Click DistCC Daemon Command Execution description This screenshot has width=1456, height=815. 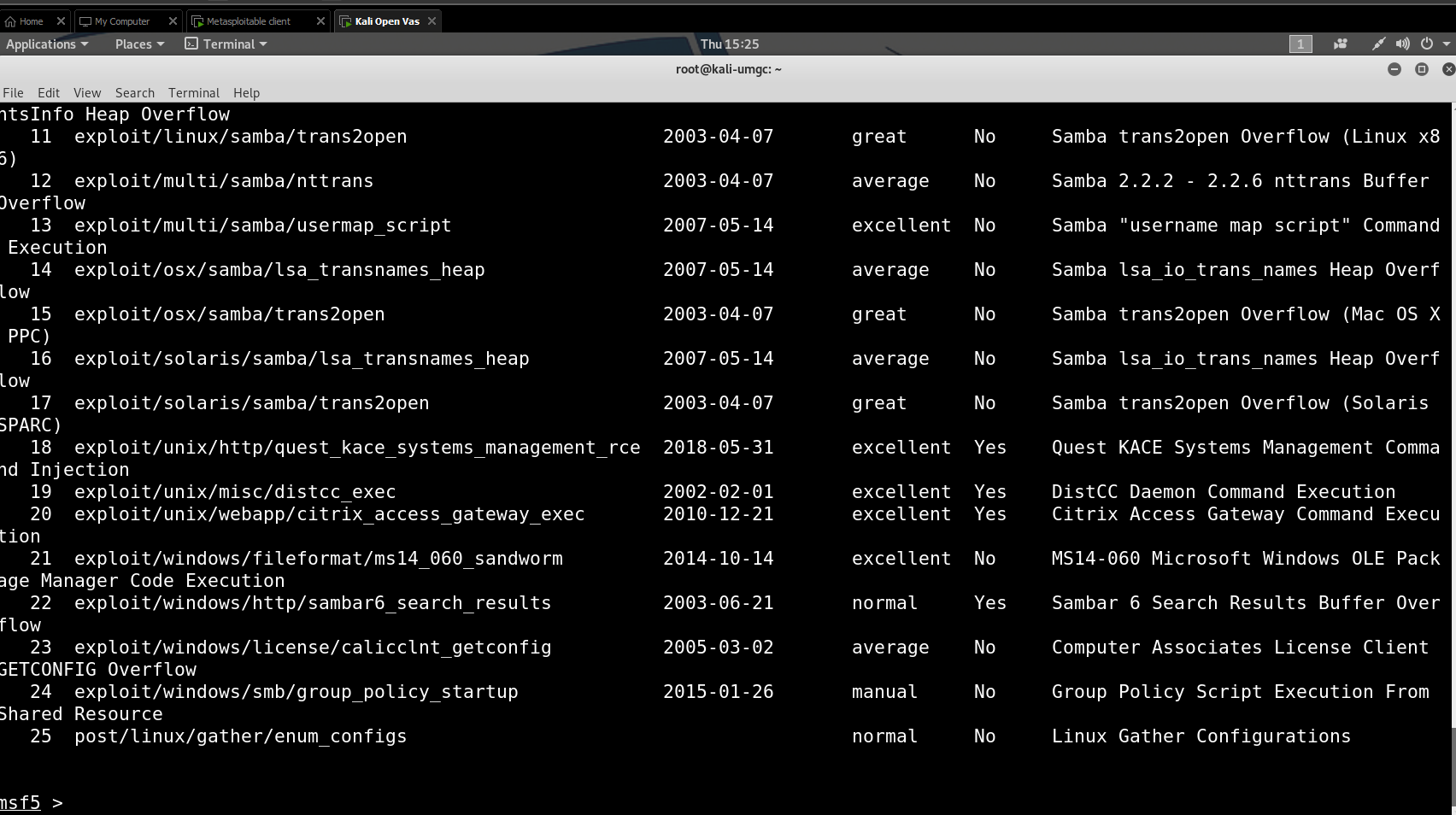1224,492
